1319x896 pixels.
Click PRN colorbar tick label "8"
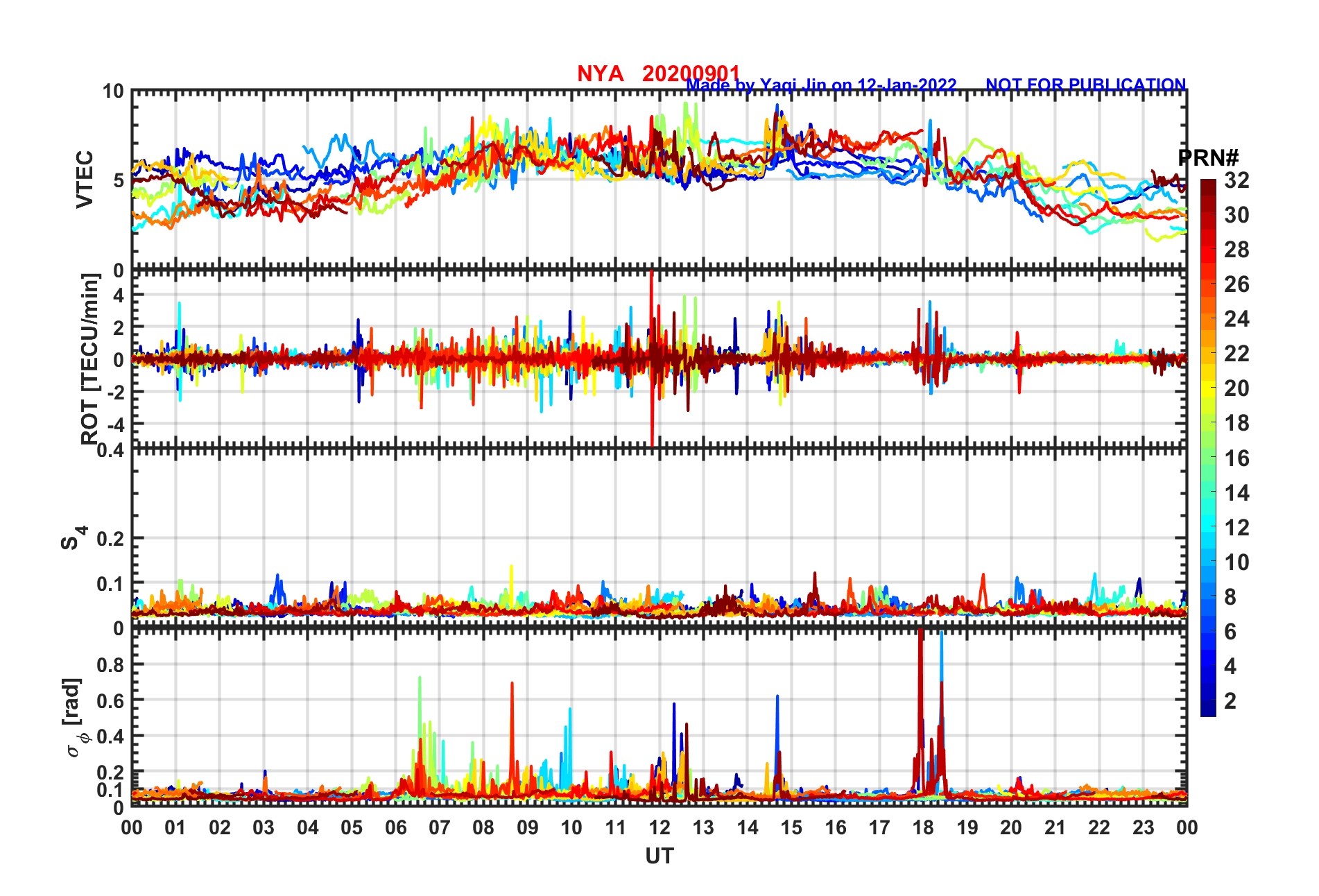coord(1230,597)
